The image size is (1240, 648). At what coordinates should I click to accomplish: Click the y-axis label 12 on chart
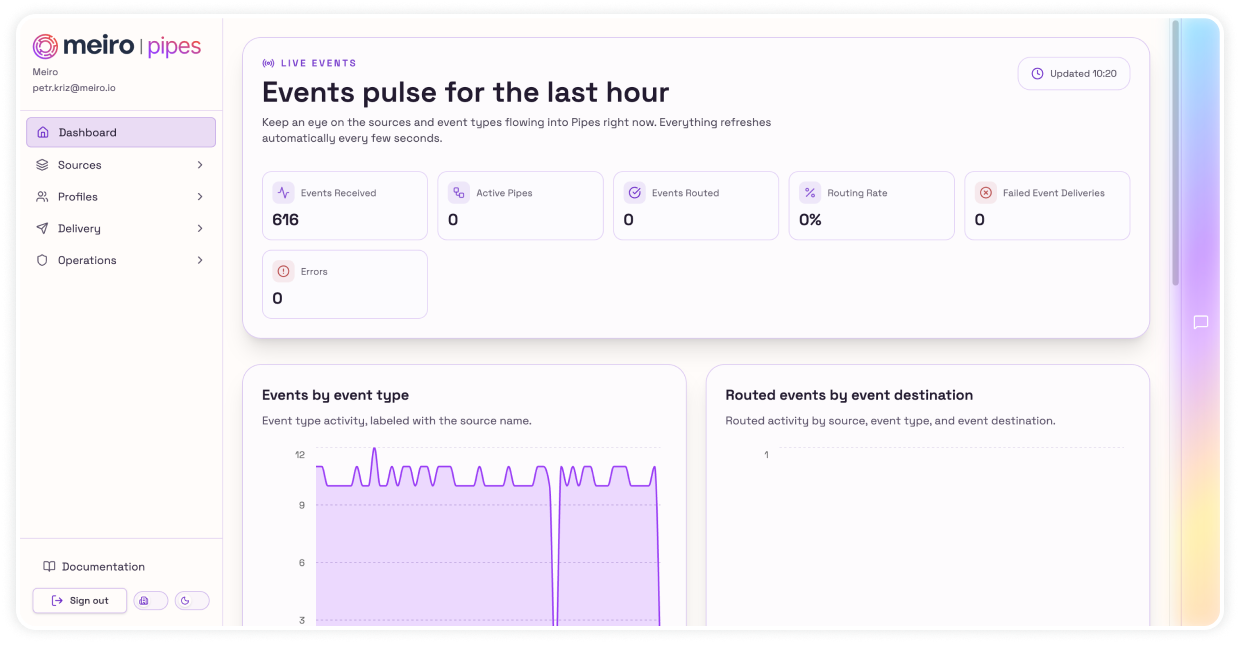click(x=300, y=455)
